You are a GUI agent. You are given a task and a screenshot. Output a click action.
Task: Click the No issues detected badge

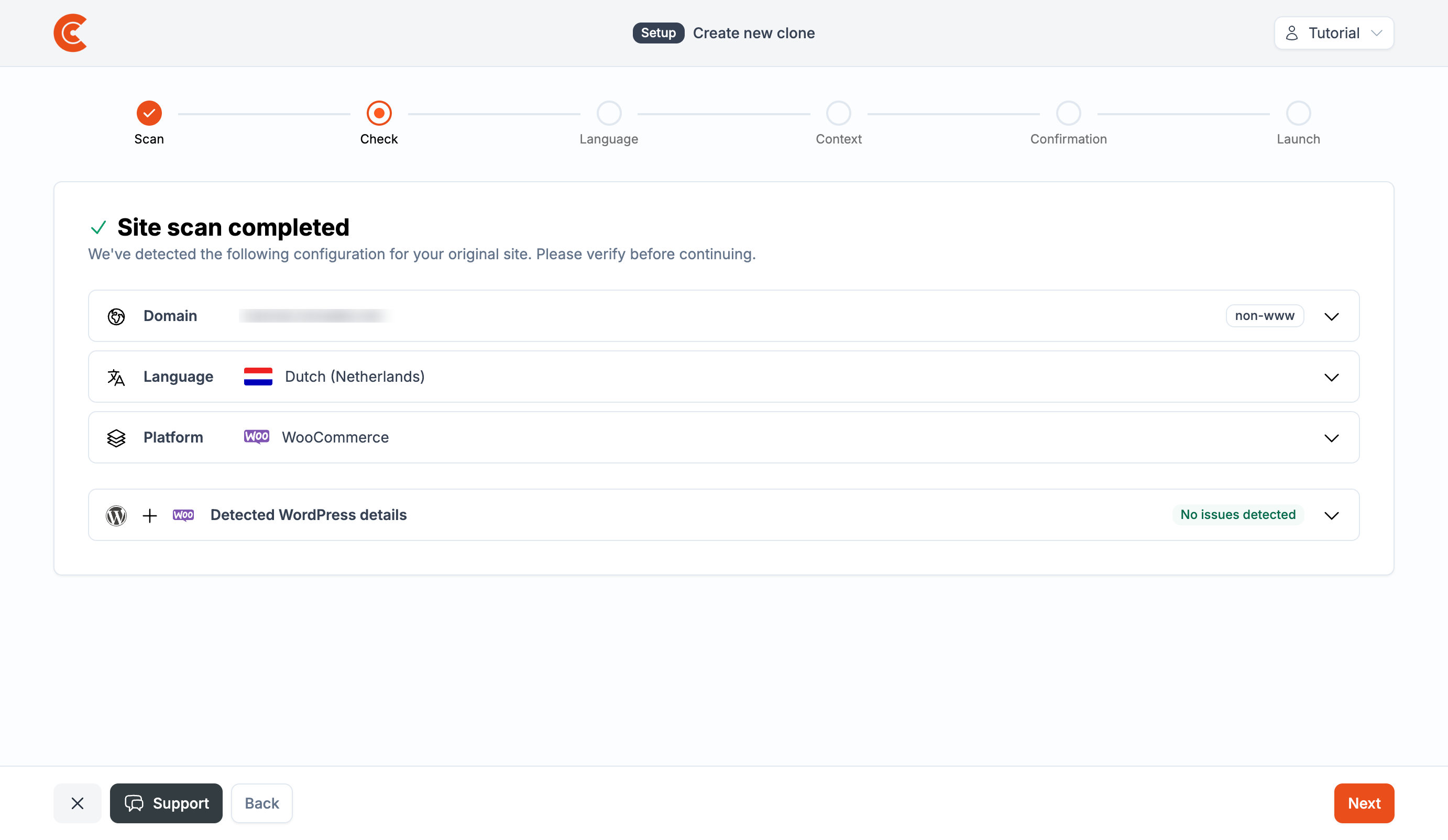tap(1238, 515)
